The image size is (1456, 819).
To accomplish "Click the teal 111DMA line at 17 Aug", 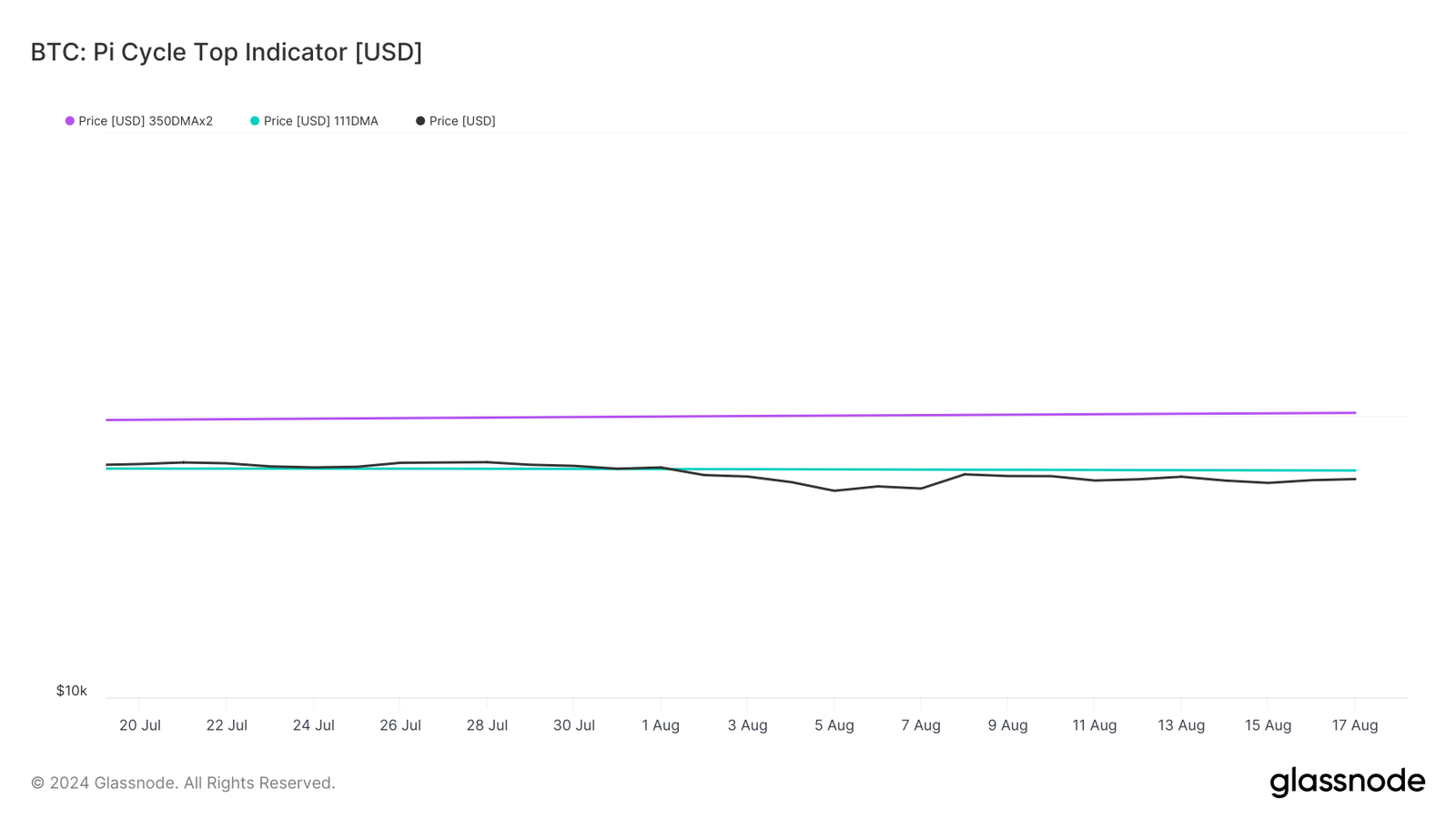I will click(1355, 470).
